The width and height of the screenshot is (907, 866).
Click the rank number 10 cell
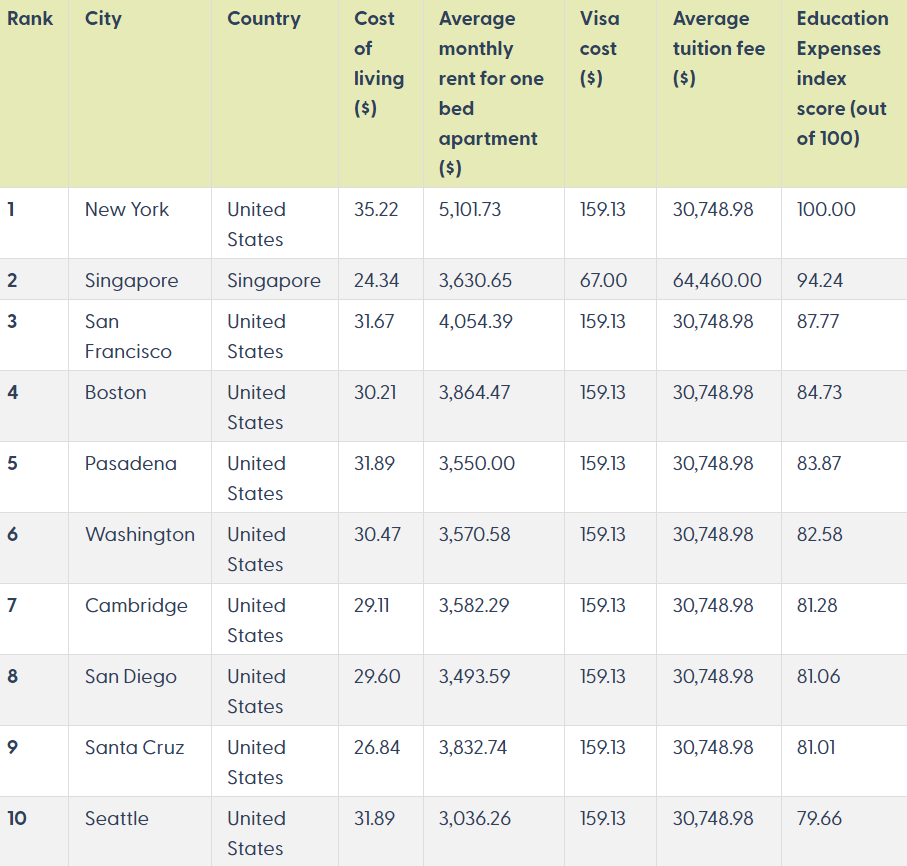pos(17,819)
